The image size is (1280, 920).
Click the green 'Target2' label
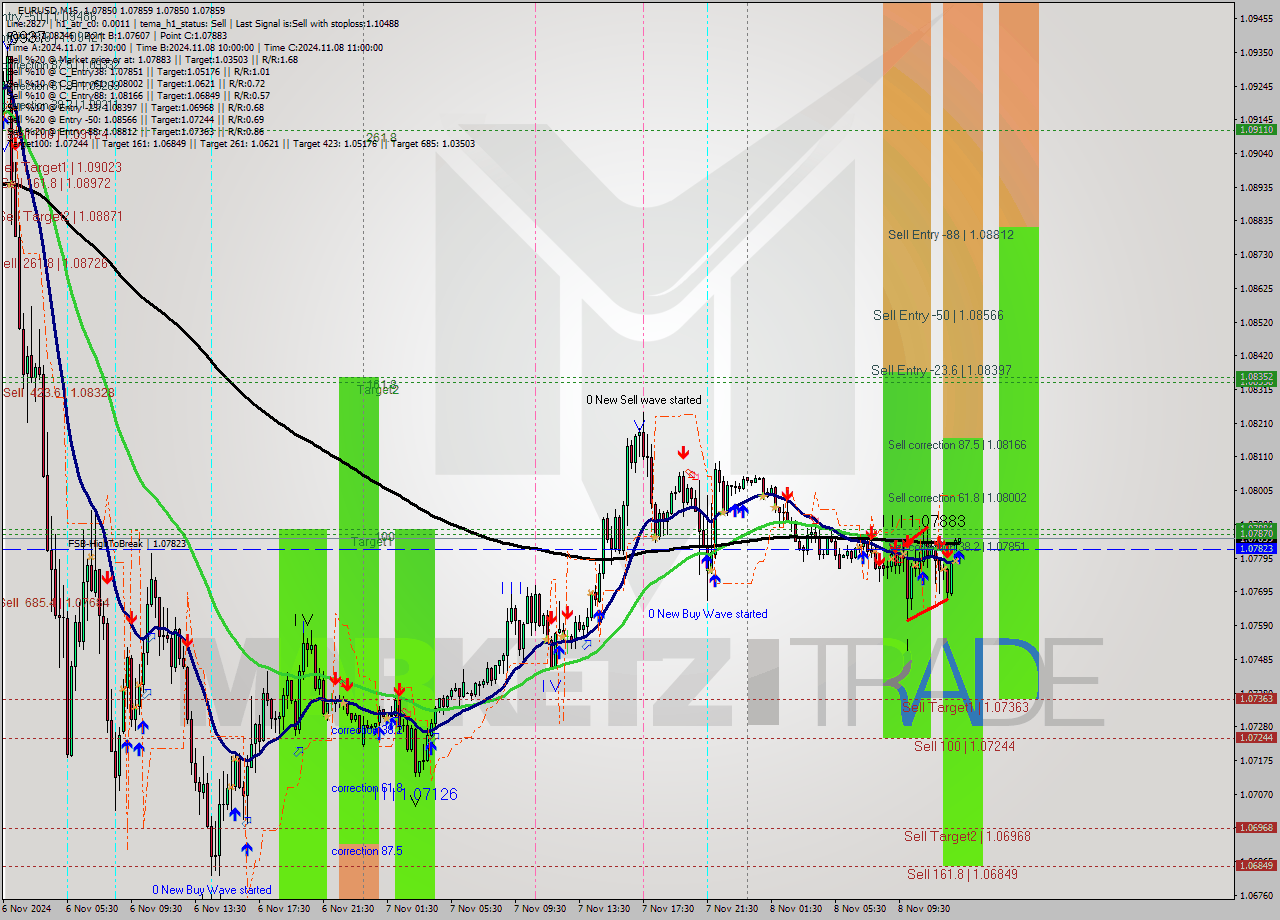(378, 390)
